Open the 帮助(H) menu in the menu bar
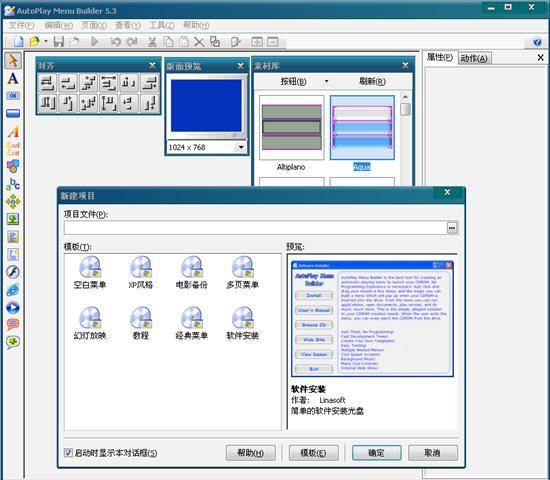The width and height of the screenshot is (550, 480). click(196, 25)
